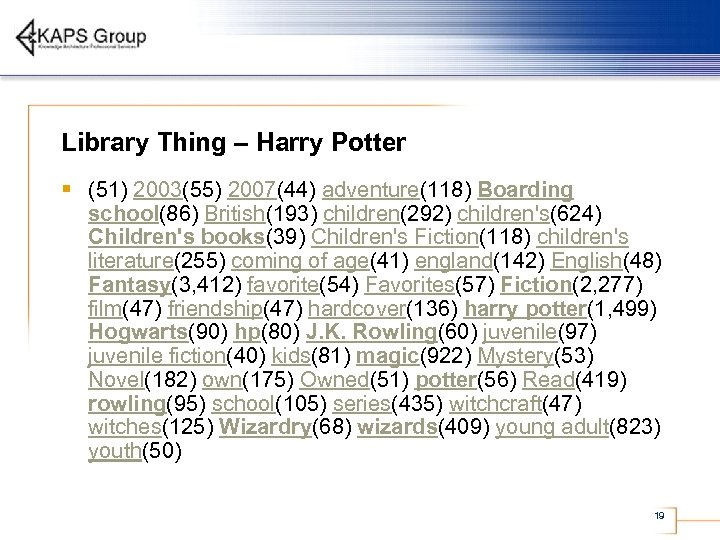Image resolution: width=720 pixels, height=540 pixels.
Task: Click the potter tag with count 56
Action: 446,380
